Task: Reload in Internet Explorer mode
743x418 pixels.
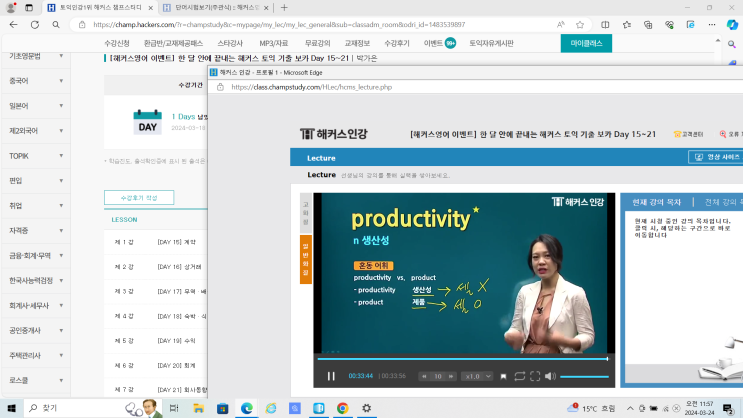Action: point(690,25)
